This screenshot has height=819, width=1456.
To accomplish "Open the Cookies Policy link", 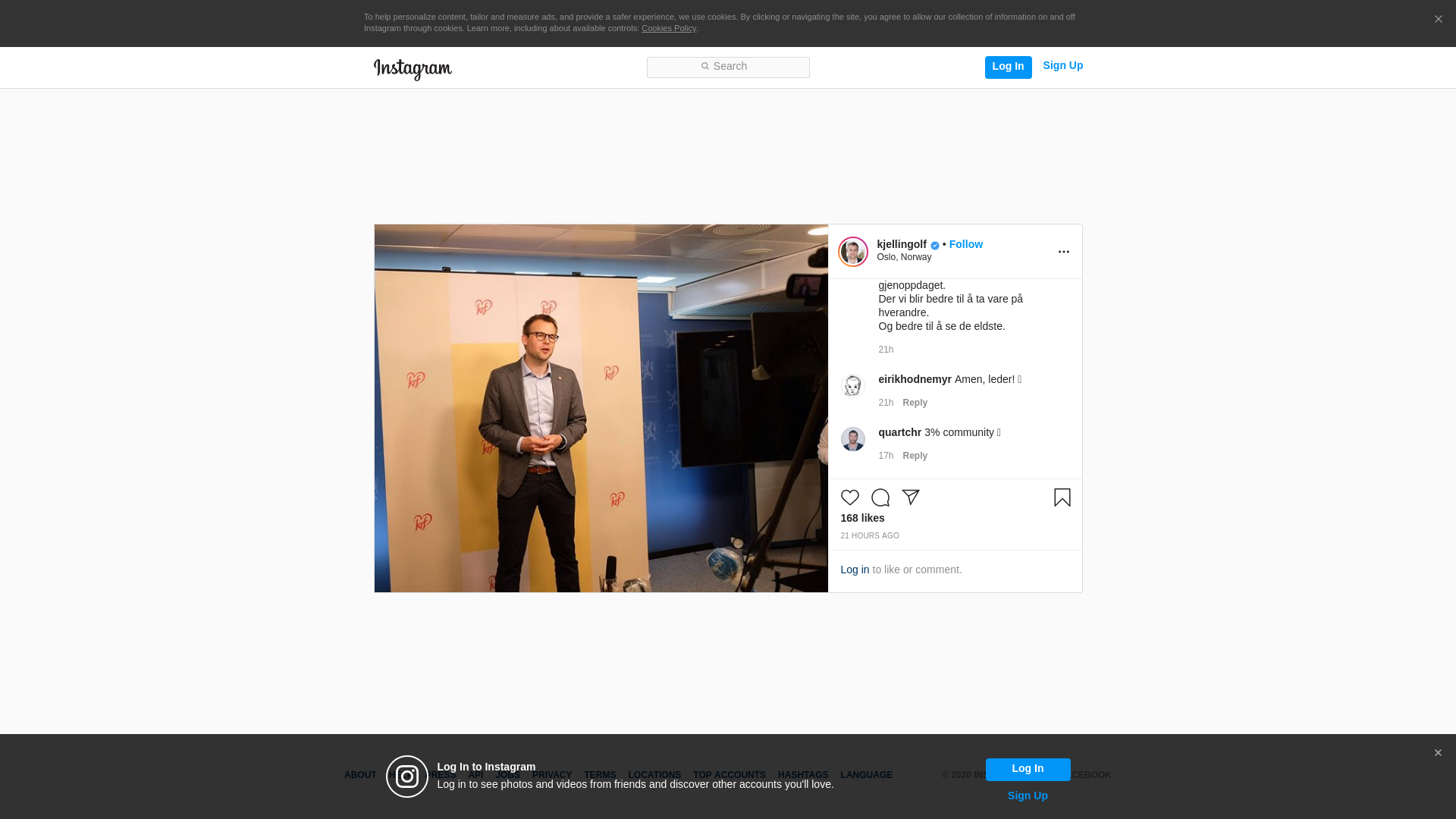I will click(668, 28).
